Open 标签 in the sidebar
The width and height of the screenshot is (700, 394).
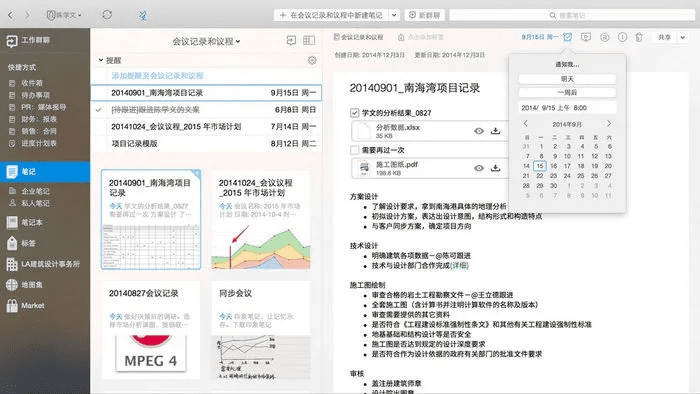pos(22,243)
